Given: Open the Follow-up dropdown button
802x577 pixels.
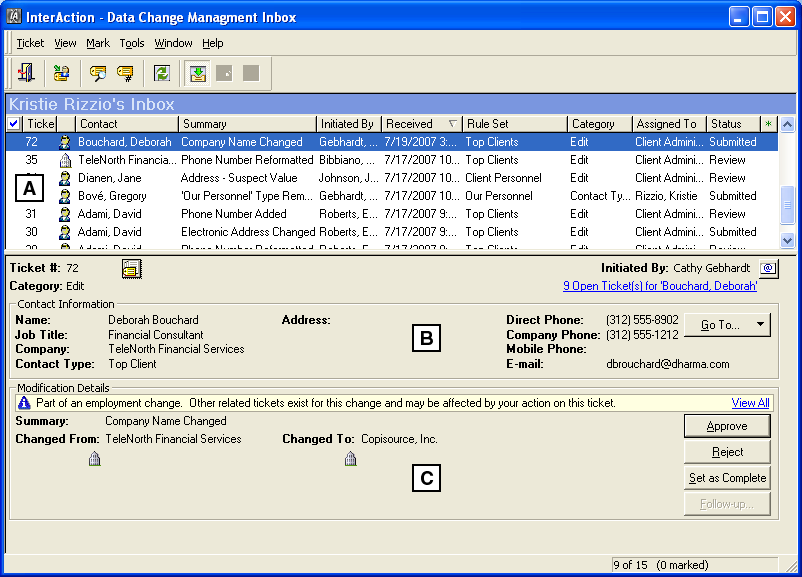Looking at the screenshot, I should [x=727, y=503].
